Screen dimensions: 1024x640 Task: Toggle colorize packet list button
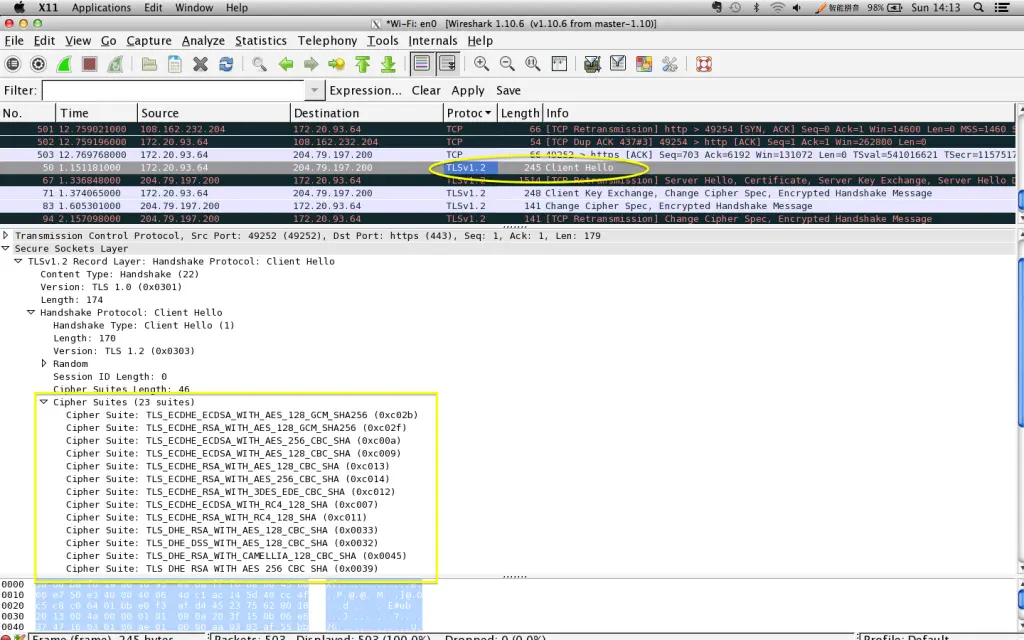[421, 64]
